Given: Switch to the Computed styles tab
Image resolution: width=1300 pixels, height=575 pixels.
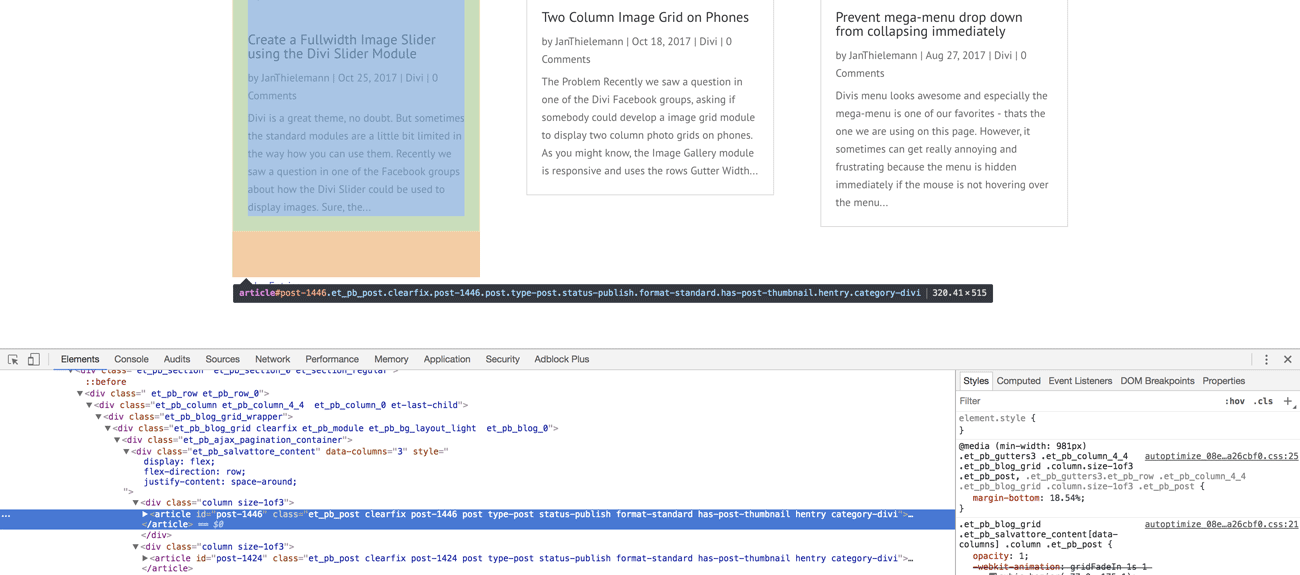Looking at the screenshot, I should coord(1018,381).
